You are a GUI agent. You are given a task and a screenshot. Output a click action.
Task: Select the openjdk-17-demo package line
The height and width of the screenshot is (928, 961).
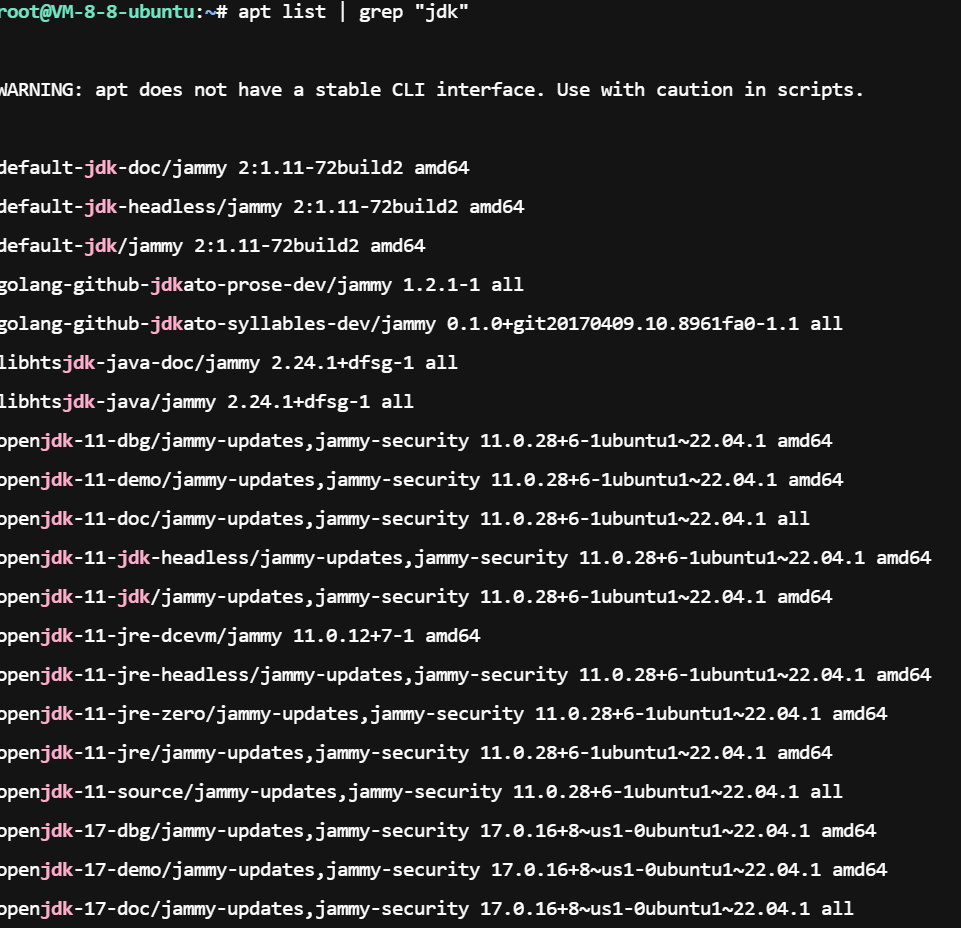tap(444, 870)
